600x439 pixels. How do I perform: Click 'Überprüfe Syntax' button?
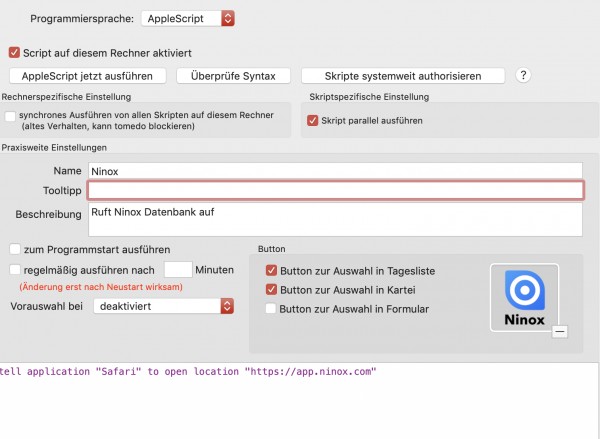(233, 76)
